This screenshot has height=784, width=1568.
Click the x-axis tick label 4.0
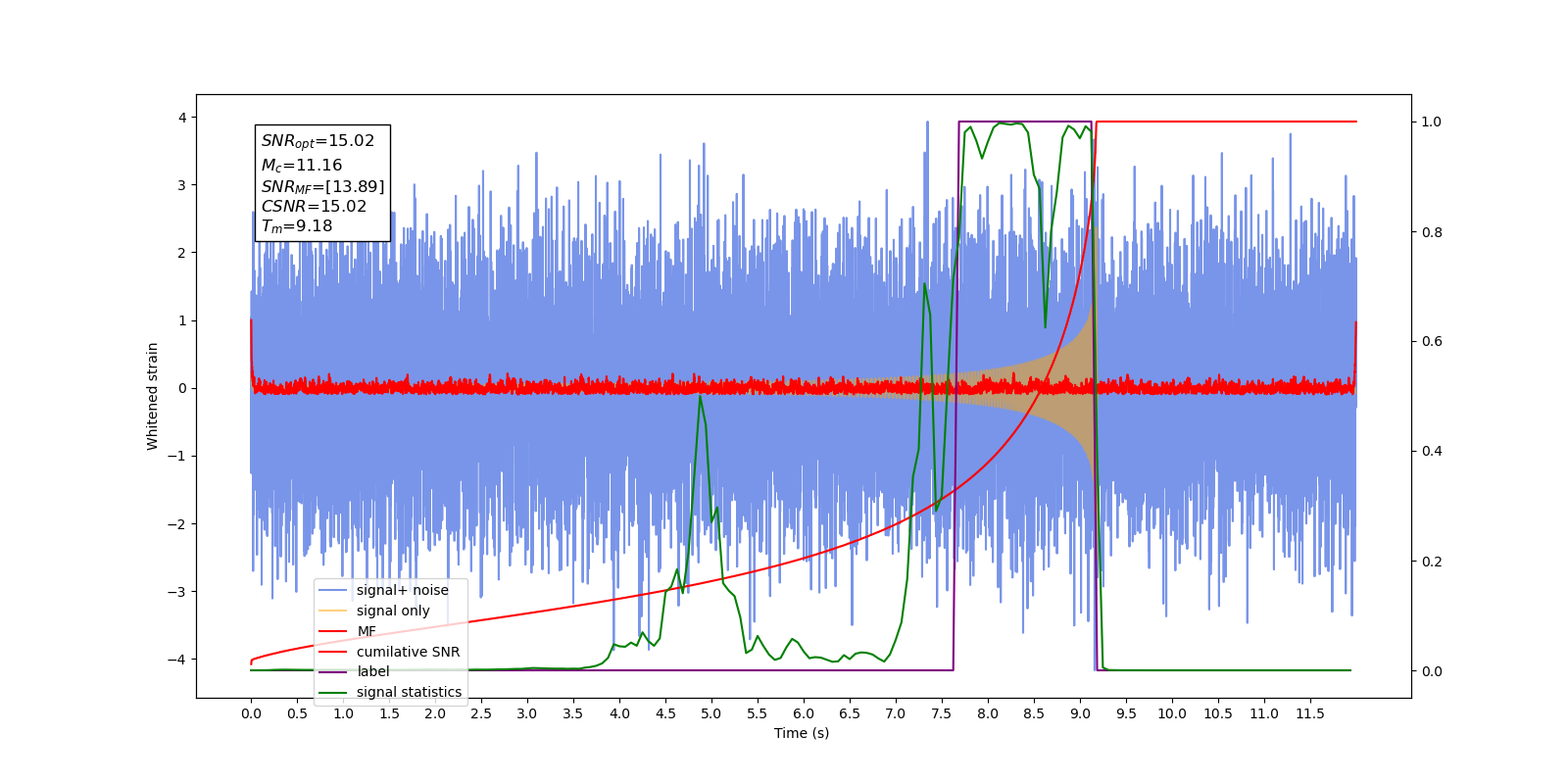coord(619,713)
